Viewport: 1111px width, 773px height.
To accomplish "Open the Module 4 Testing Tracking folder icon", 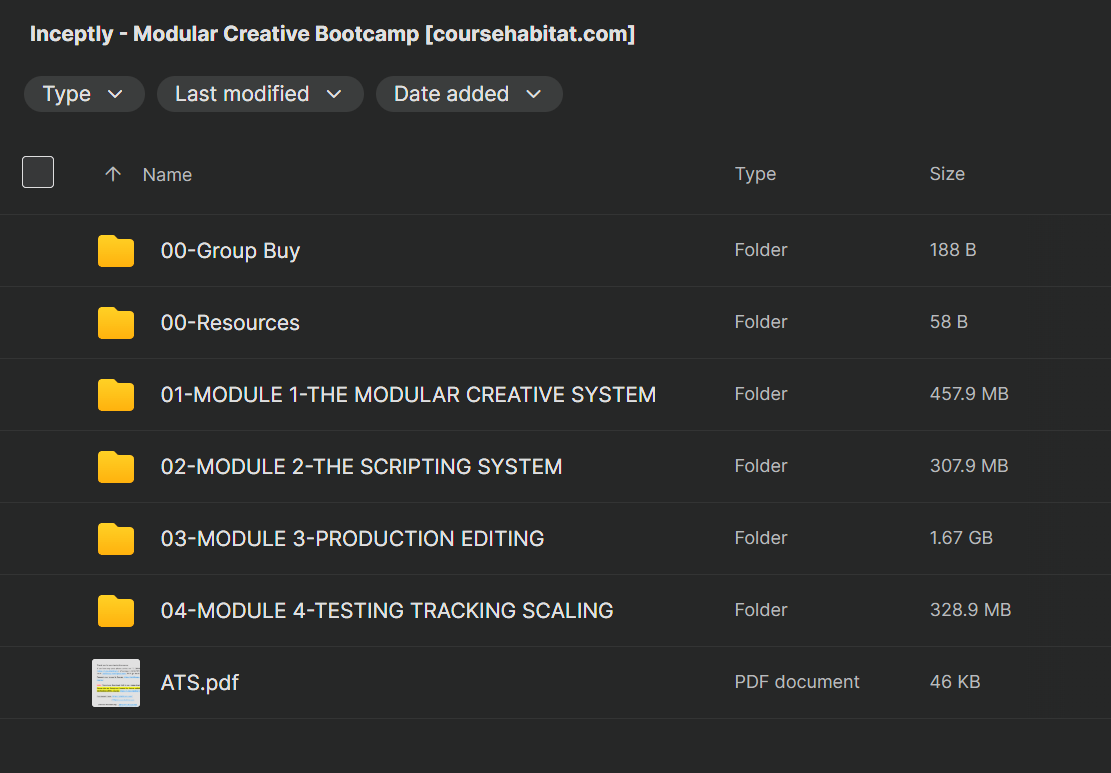I will pyautogui.click(x=116, y=611).
